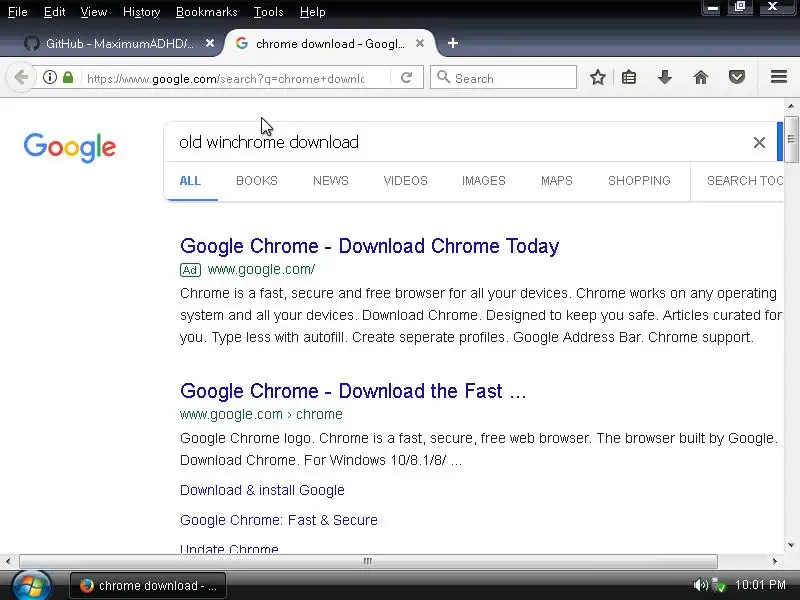Switch to MAPS results tab
This screenshot has width=800, height=600.
click(x=557, y=181)
